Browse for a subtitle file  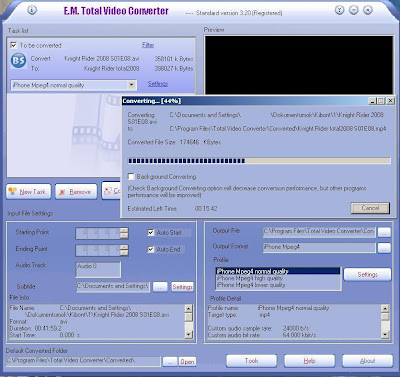[160, 287]
